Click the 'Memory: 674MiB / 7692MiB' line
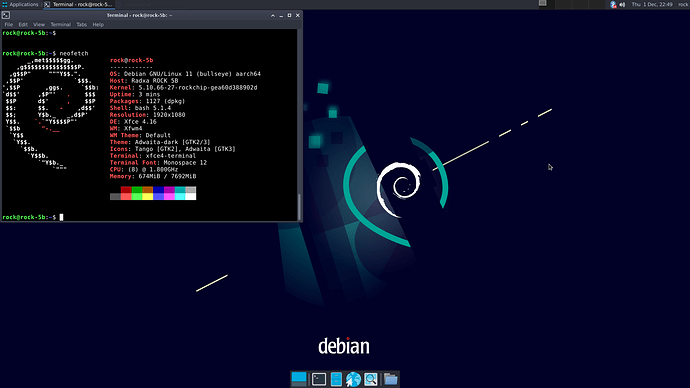 pos(153,176)
